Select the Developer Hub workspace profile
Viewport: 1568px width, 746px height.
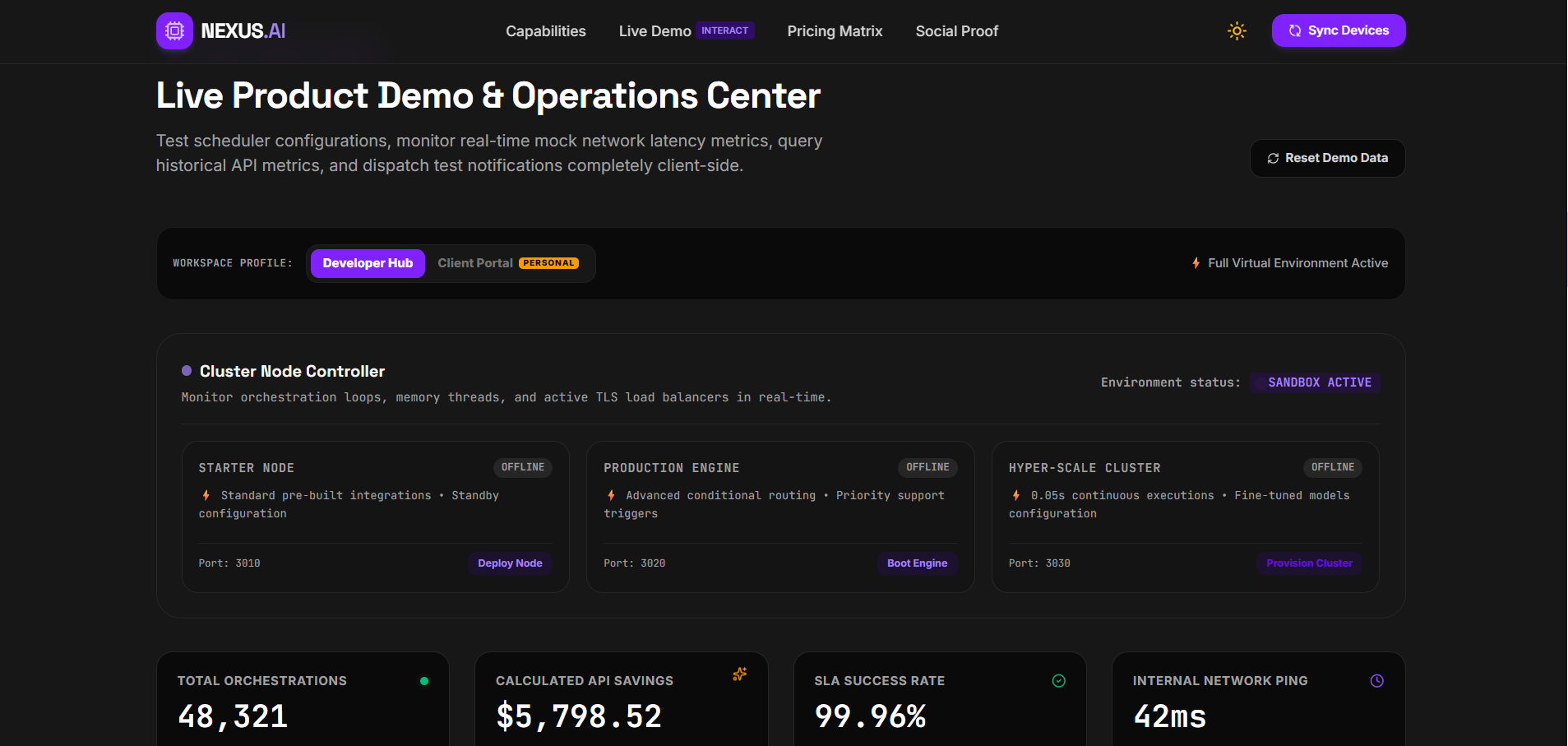pos(368,263)
